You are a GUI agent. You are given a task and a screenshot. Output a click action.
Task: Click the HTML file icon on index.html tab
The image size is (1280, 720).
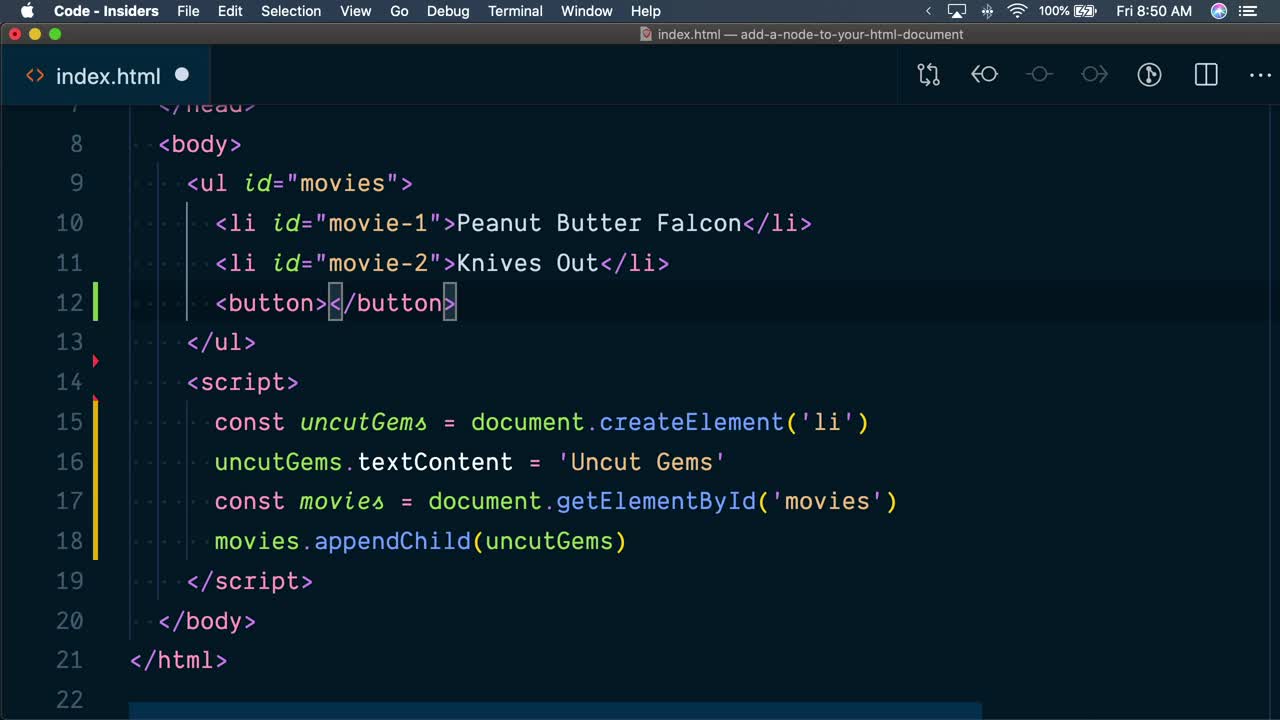[x=35, y=76]
